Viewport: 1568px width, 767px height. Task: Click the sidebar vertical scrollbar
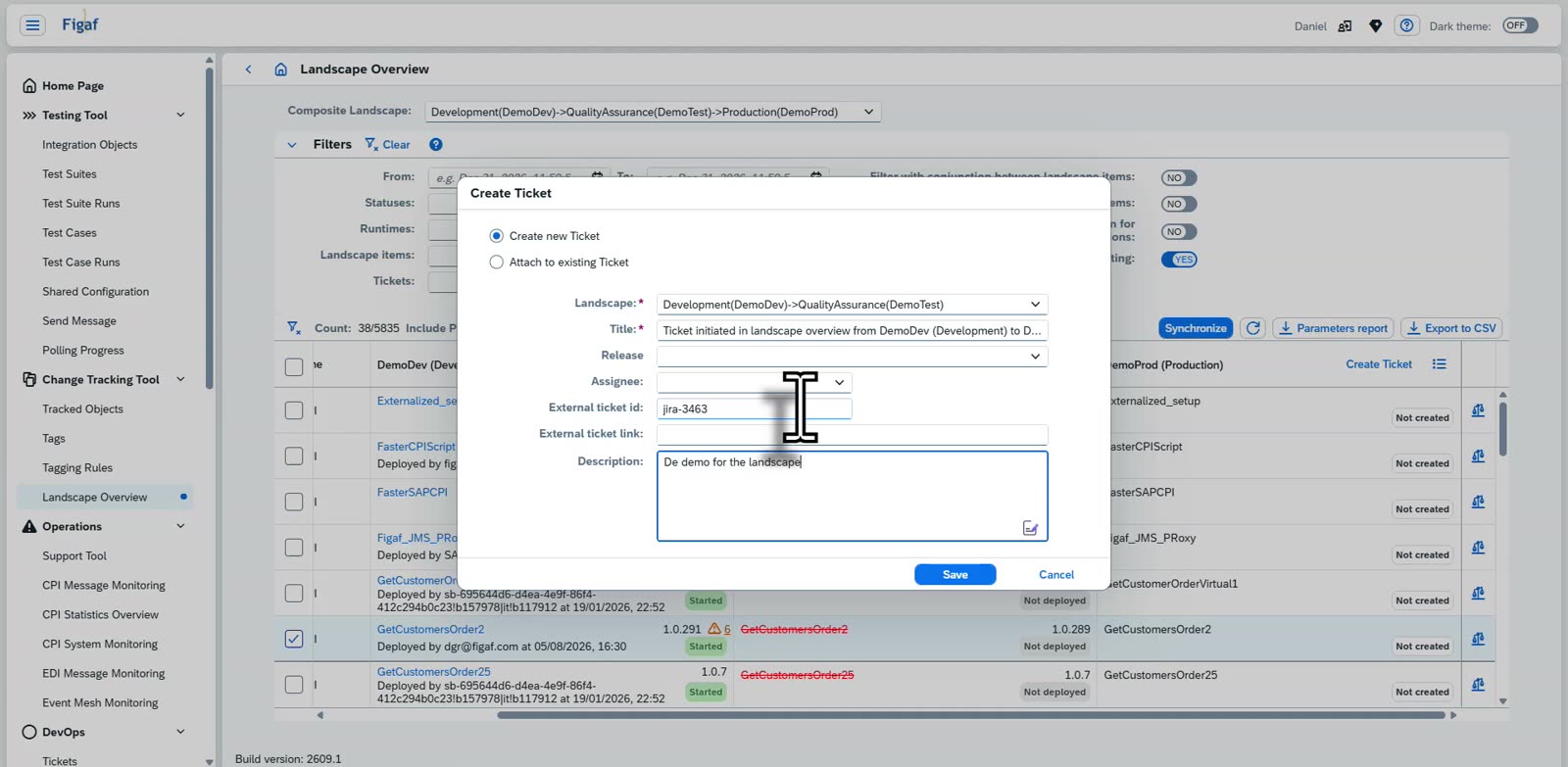[x=210, y=227]
